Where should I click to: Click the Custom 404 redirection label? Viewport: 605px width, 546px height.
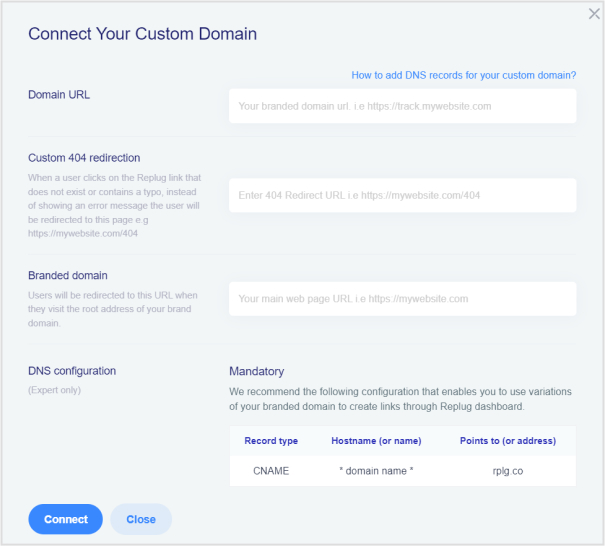tap(84, 158)
